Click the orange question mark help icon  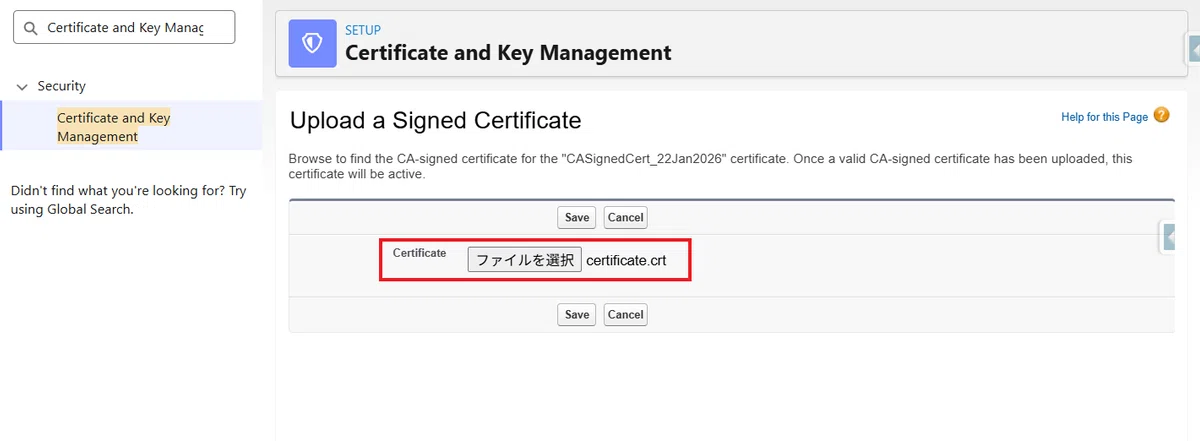click(1161, 115)
